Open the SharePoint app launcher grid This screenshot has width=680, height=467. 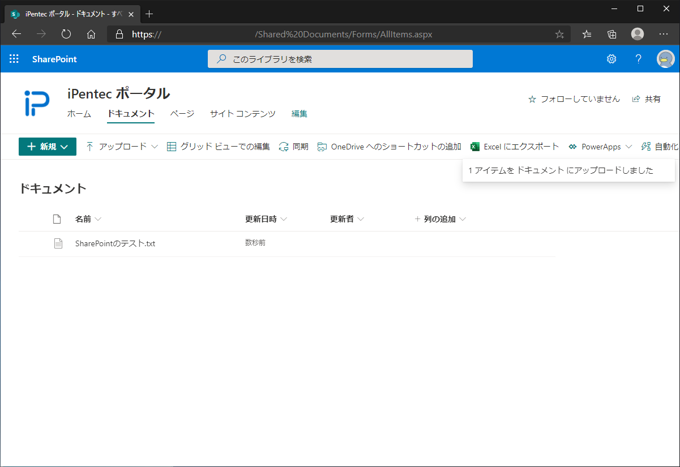[14, 59]
